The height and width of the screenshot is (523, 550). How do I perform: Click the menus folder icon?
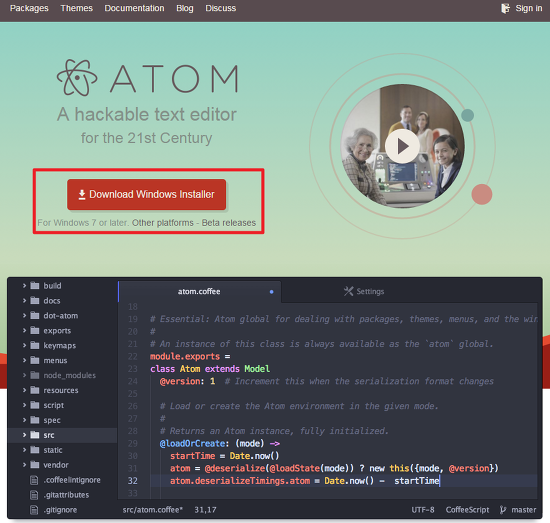35,360
